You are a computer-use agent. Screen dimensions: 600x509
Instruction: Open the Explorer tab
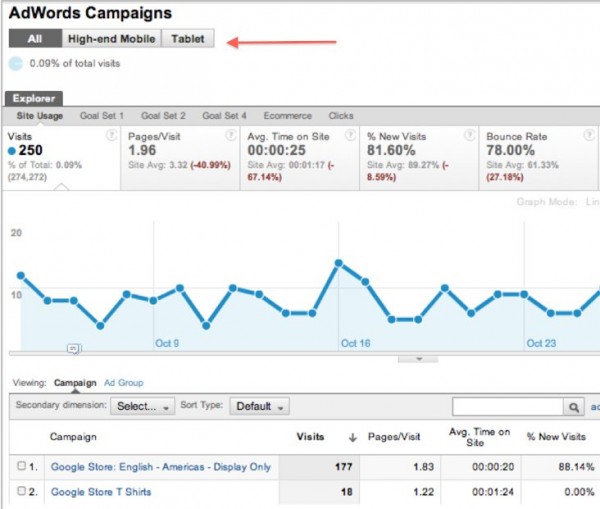tap(34, 98)
